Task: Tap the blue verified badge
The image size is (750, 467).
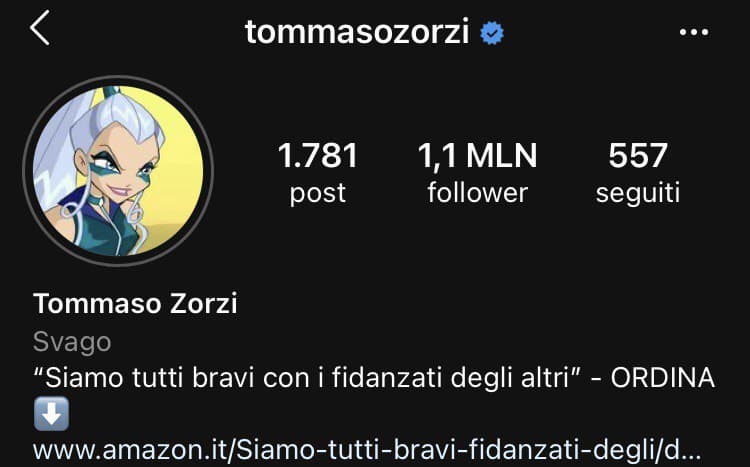Action: coord(492,33)
